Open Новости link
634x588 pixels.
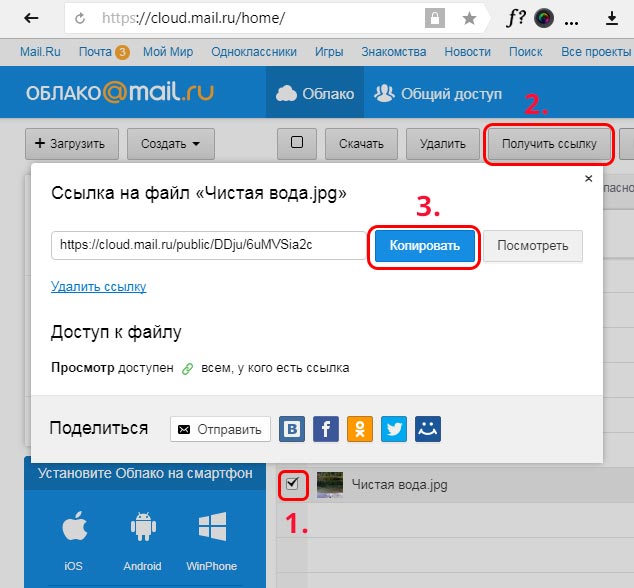click(x=467, y=52)
